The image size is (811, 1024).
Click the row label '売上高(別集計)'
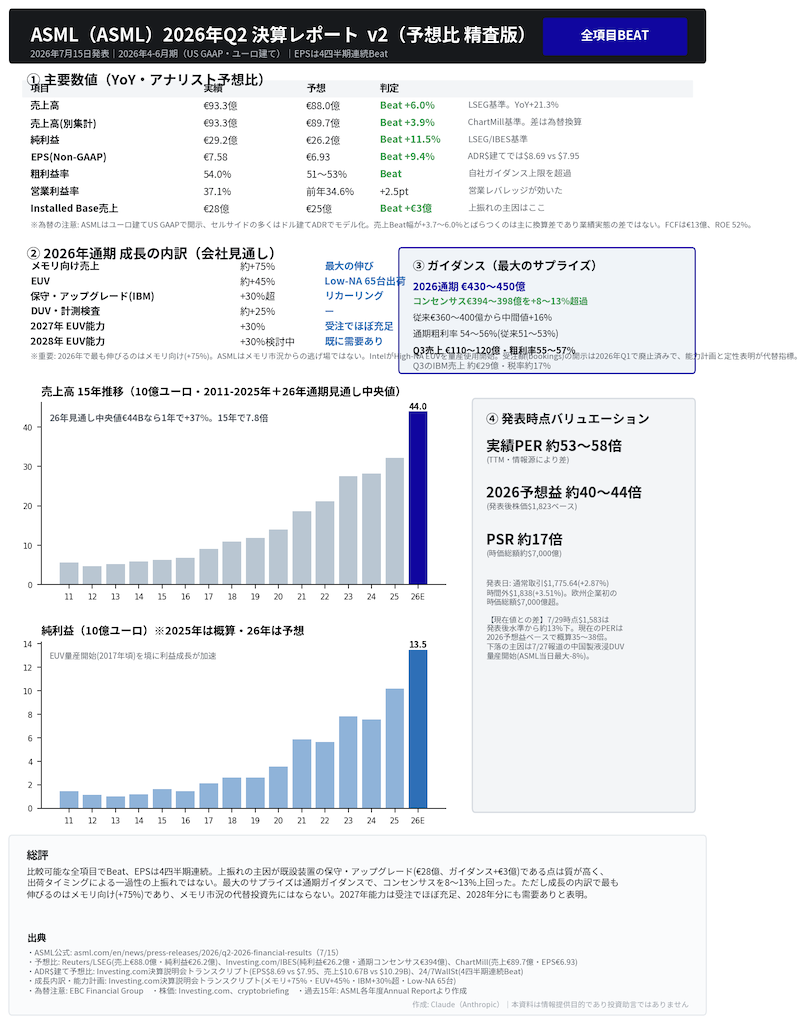pos(63,123)
